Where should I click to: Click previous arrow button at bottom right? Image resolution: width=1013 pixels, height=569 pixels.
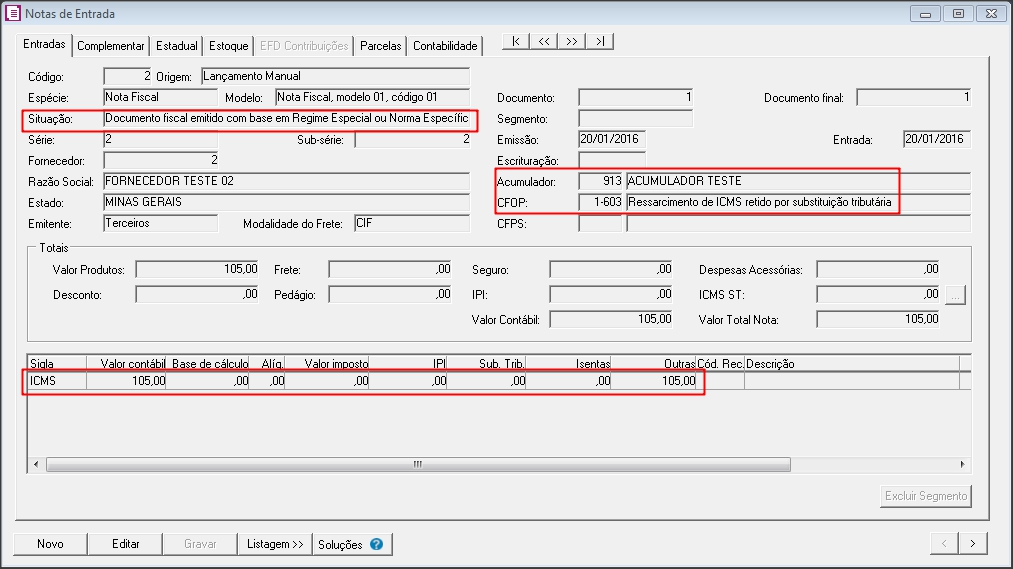point(944,543)
